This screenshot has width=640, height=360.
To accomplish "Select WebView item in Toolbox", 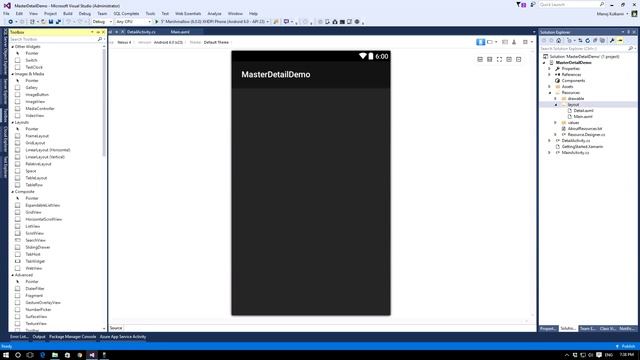I will [33, 268].
